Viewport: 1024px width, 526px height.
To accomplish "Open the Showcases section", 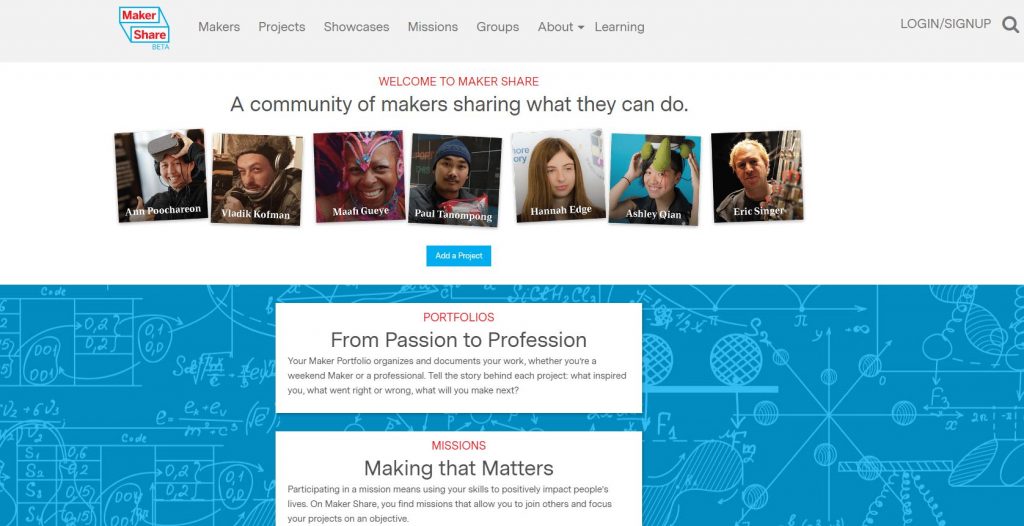I will coord(357,27).
